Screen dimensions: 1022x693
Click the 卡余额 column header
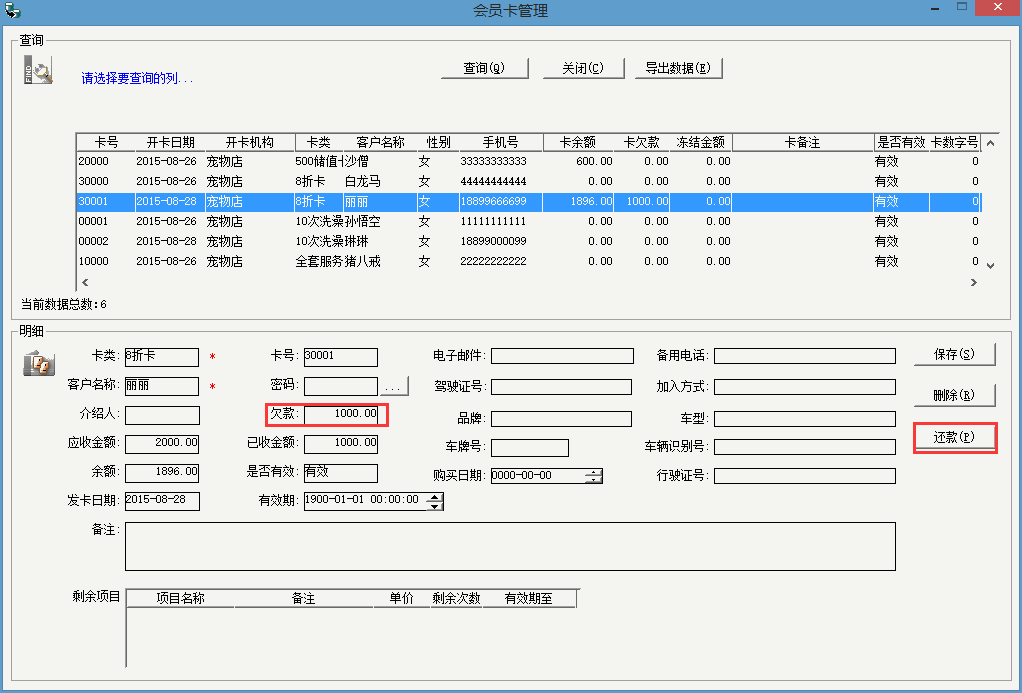tap(578, 142)
